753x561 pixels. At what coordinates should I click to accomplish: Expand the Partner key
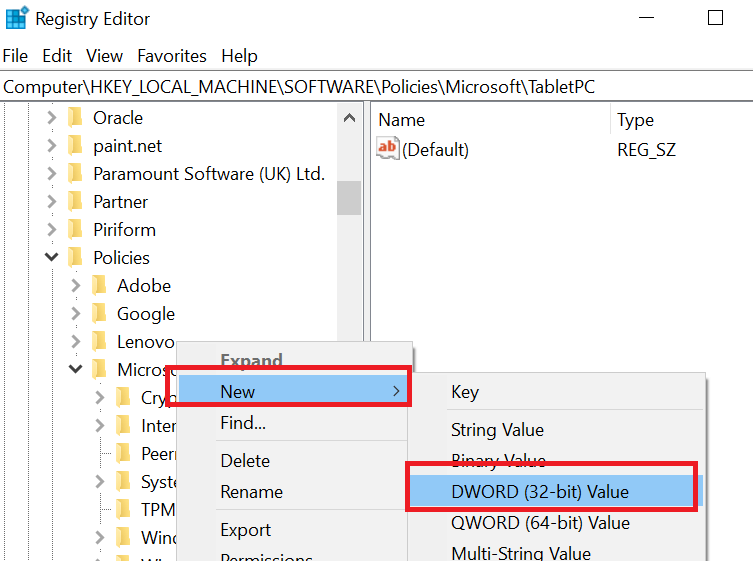coord(52,201)
